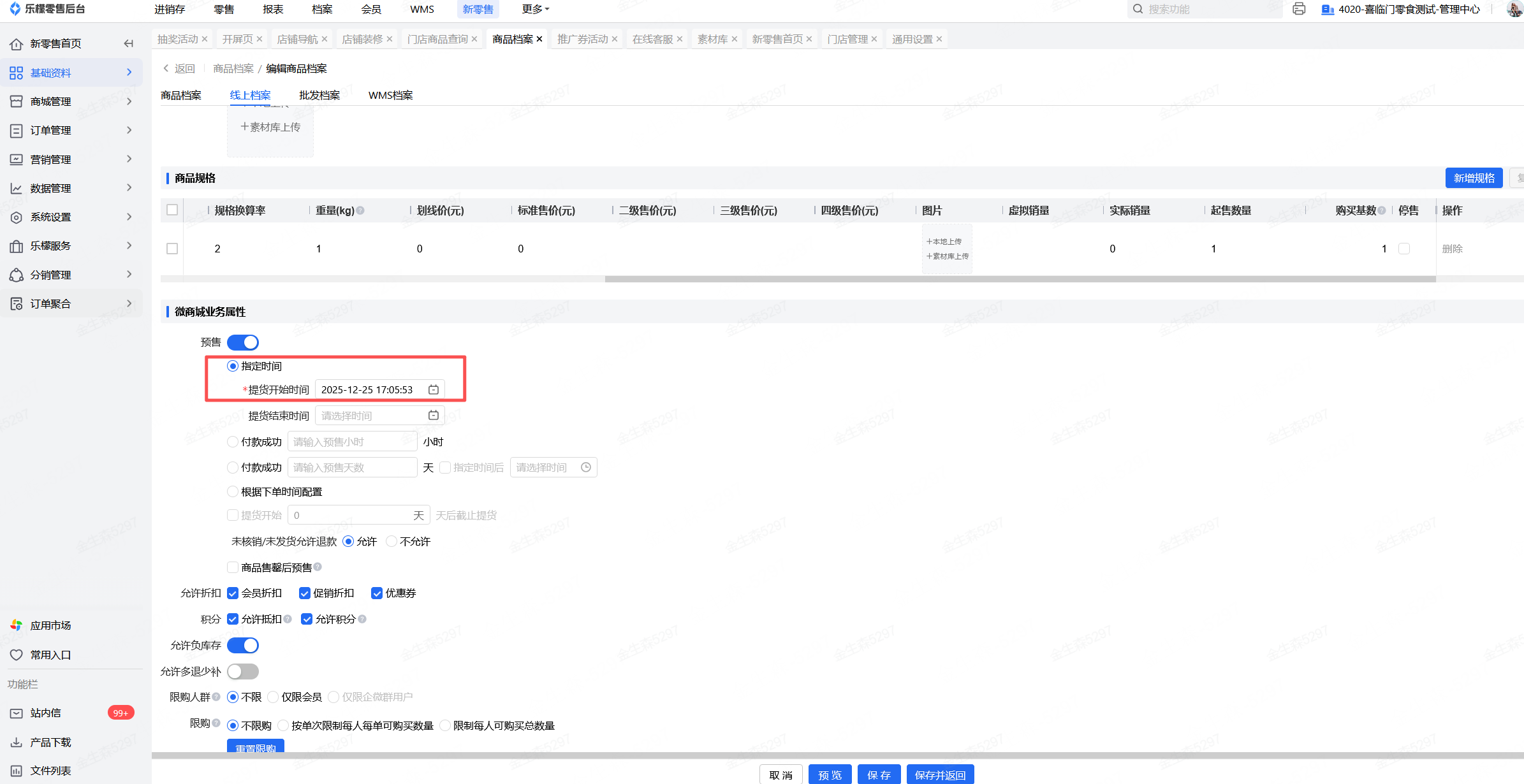Click the 新增规格 button
1524x784 pixels.
[1474, 178]
